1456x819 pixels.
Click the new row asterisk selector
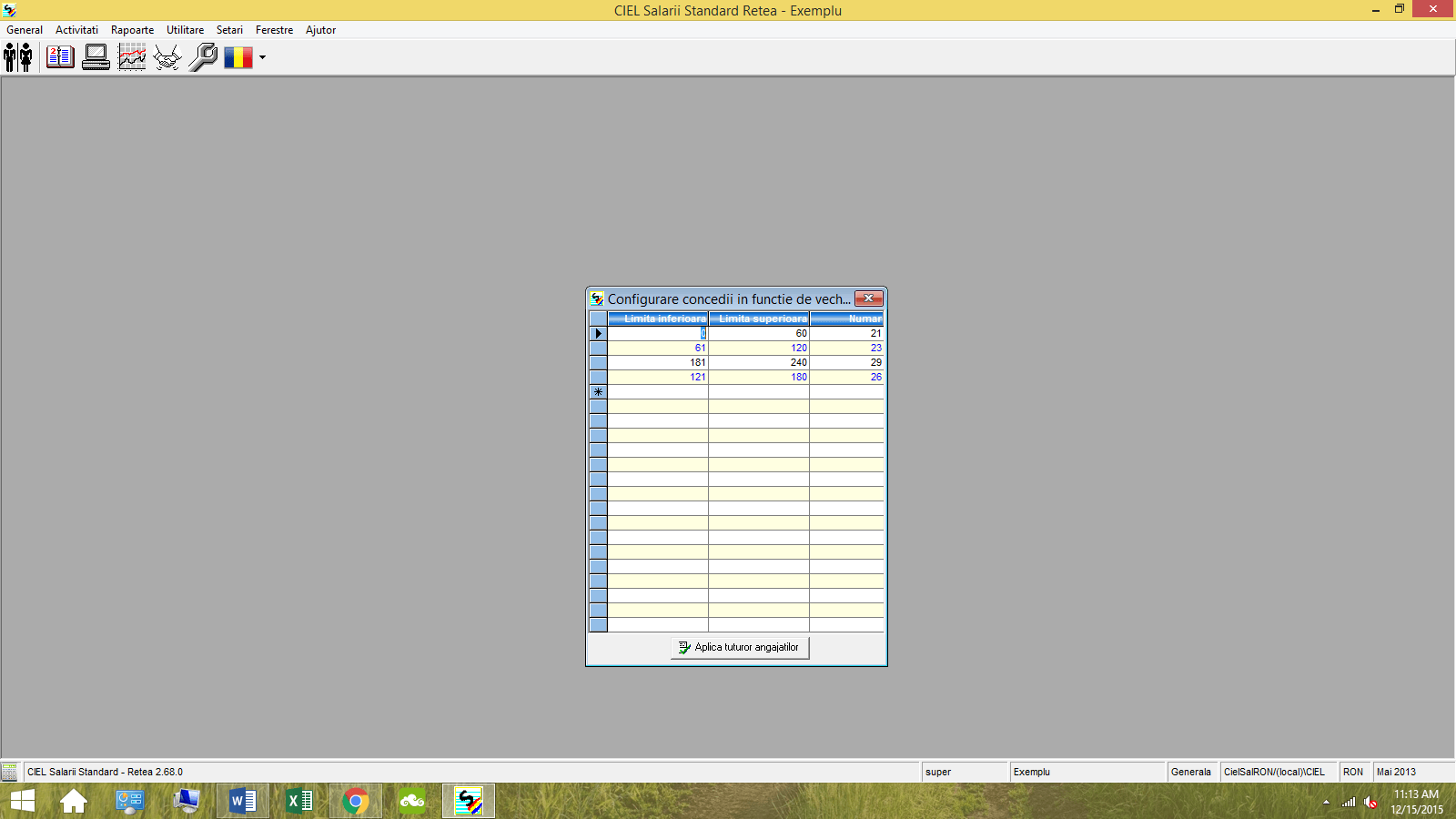[598, 391]
